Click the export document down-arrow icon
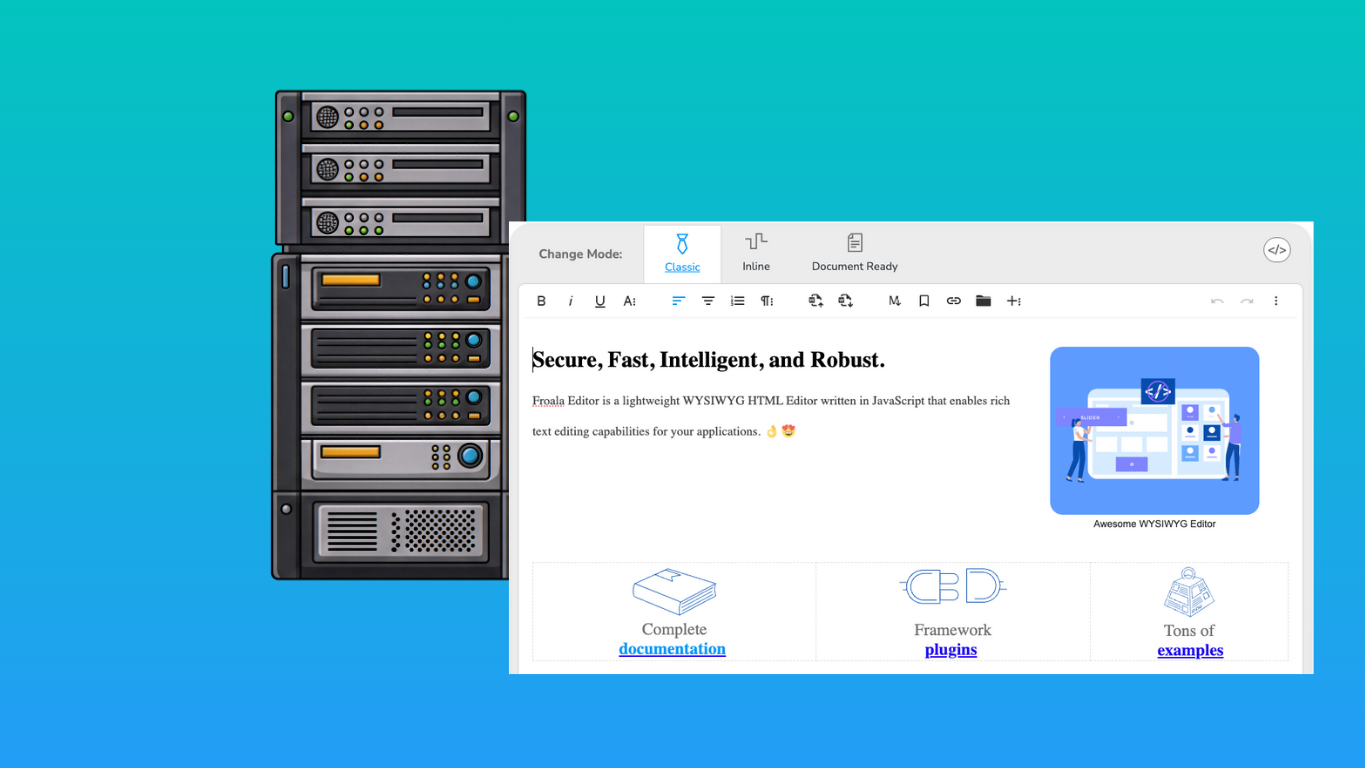The image size is (1365, 768). 845,301
